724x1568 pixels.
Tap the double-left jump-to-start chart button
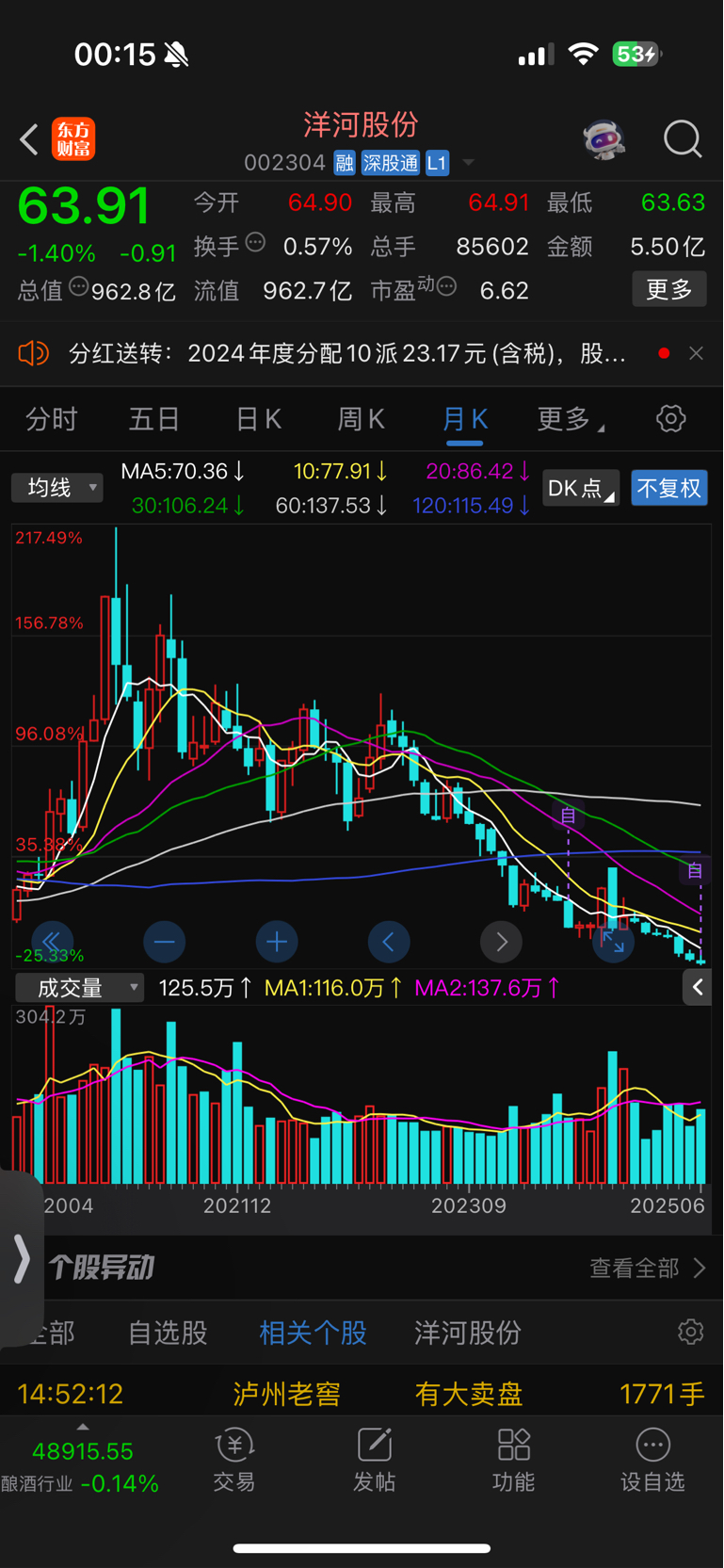pyautogui.click(x=52, y=941)
